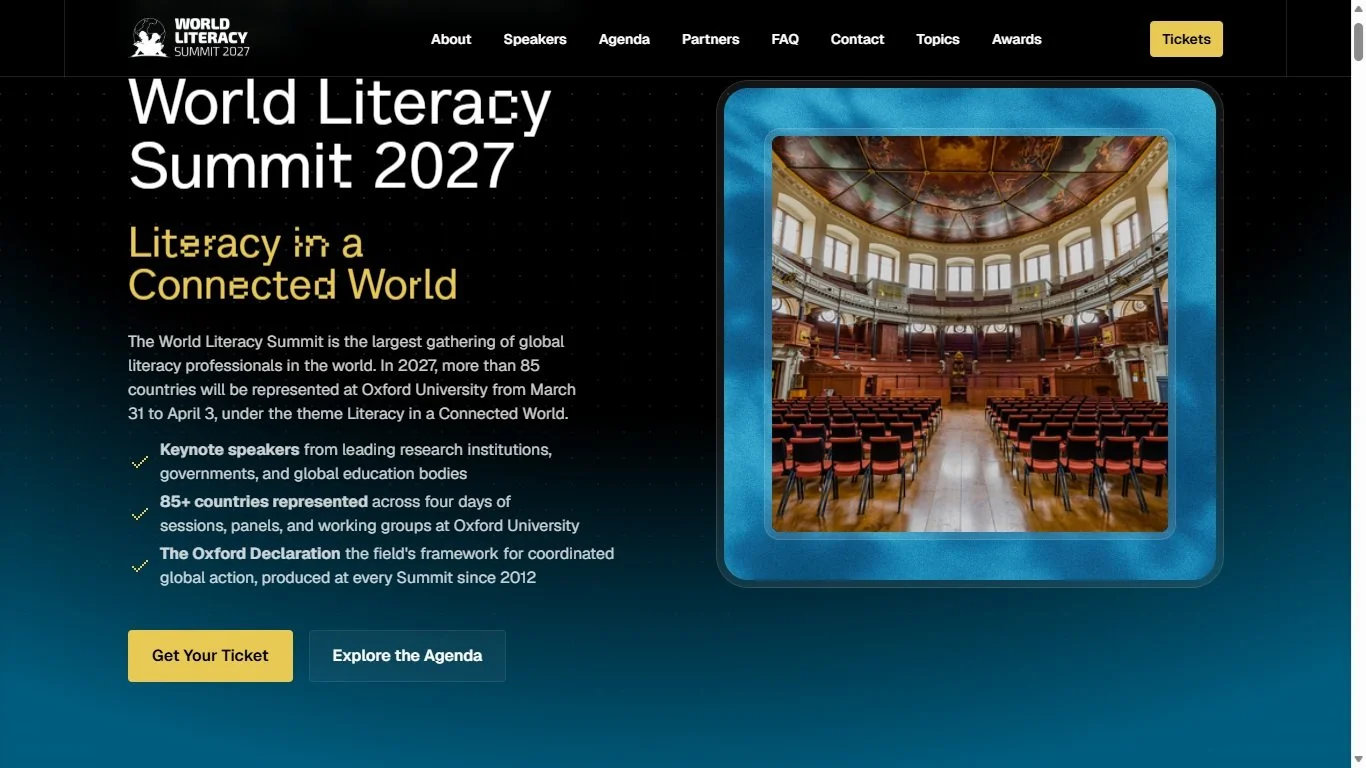Click the yellow Tickets button in header
This screenshot has width=1366, height=768.
pos(1186,39)
